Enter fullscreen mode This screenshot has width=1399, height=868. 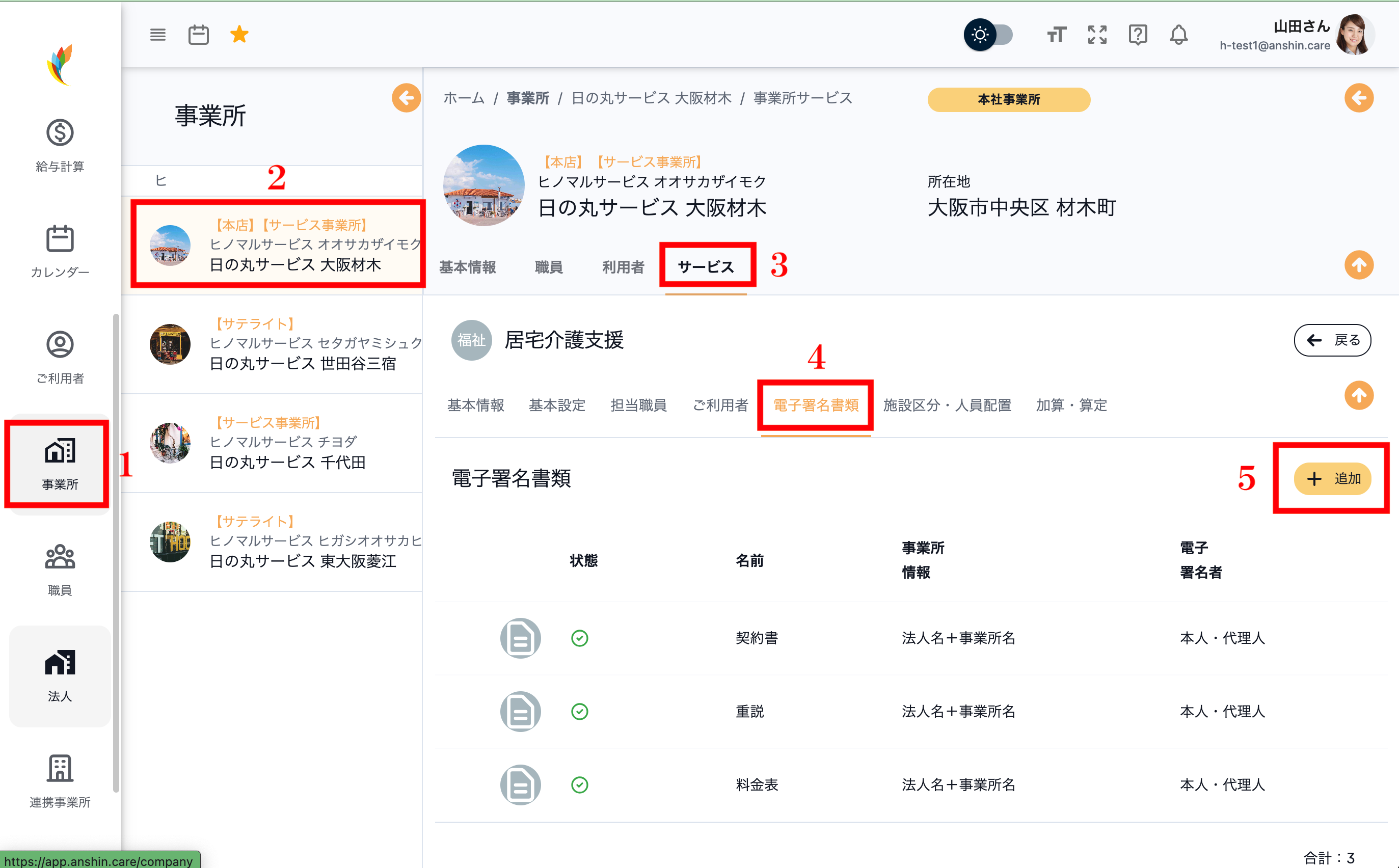coord(1097,35)
